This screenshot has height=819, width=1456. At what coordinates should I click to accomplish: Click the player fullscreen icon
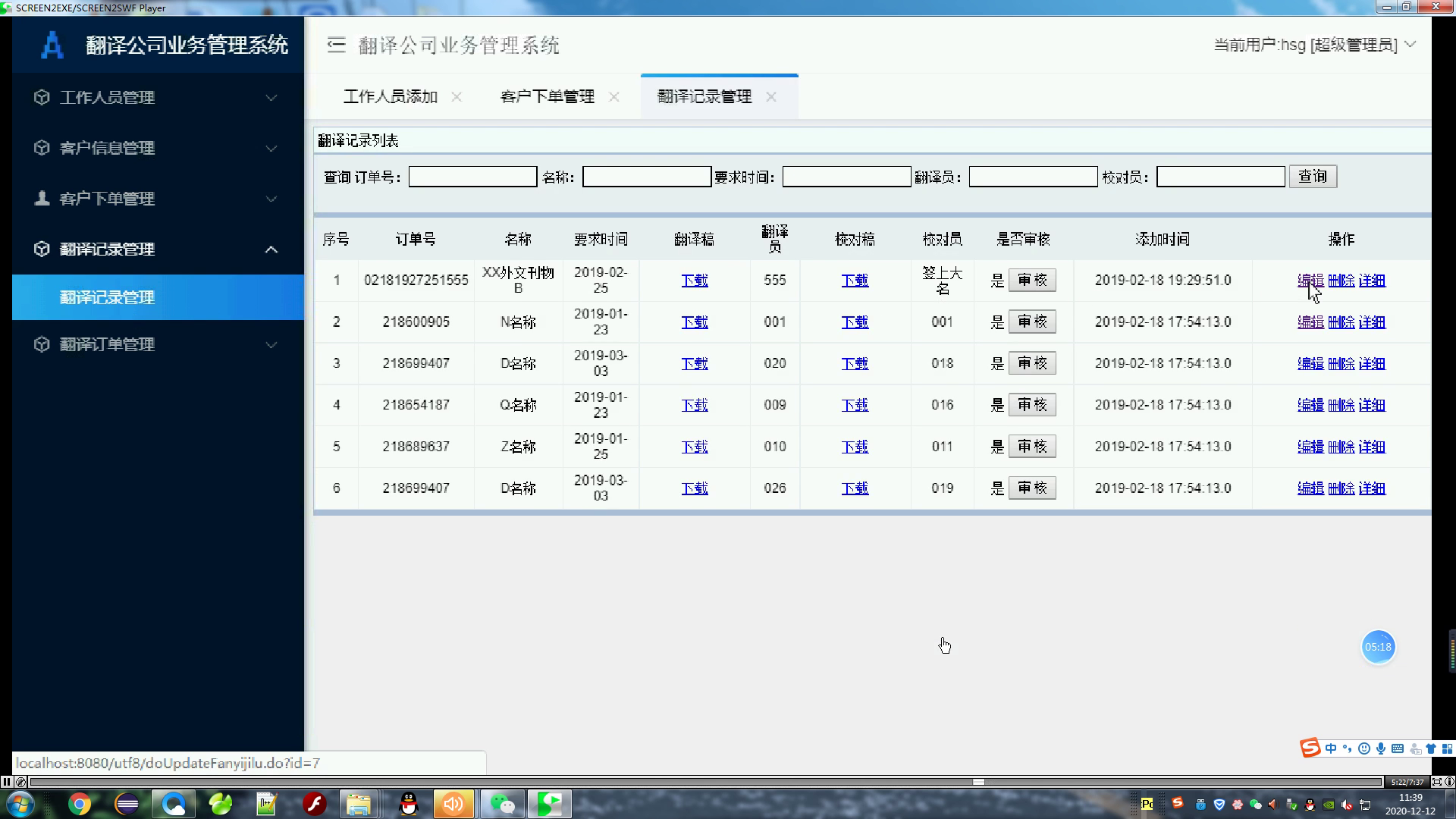1436,782
